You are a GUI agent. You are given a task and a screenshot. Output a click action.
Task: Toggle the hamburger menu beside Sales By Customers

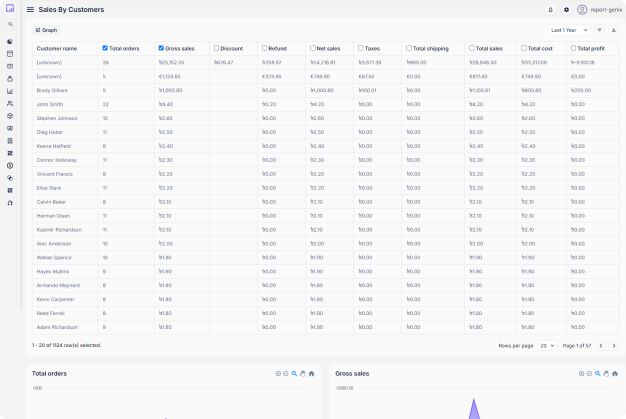30,10
